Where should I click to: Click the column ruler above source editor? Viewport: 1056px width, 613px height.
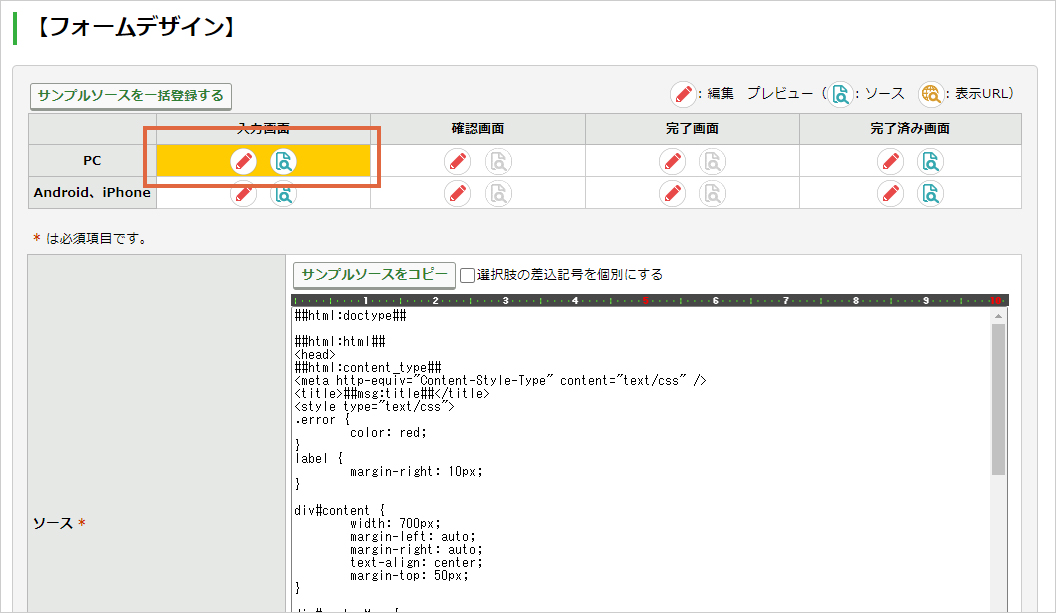pyautogui.click(x=650, y=300)
